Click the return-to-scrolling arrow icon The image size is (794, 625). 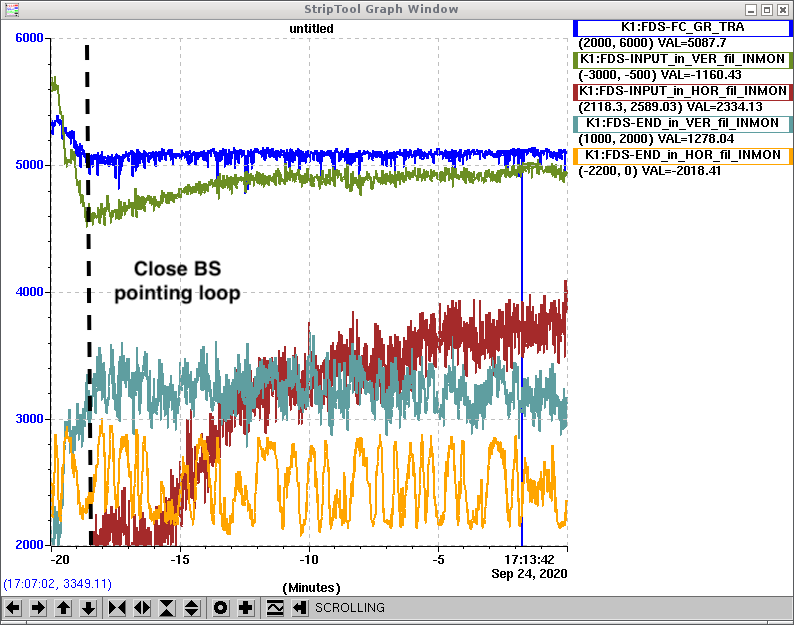pyautogui.click(x=300, y=607)
